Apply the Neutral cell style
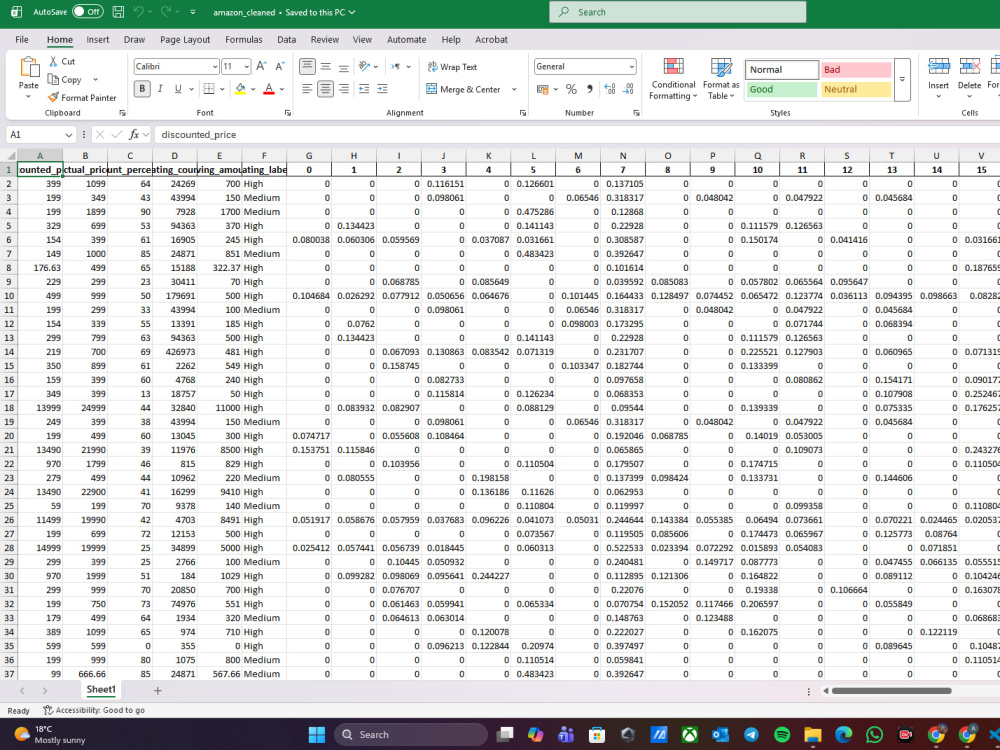 click(x=856, y=89)
